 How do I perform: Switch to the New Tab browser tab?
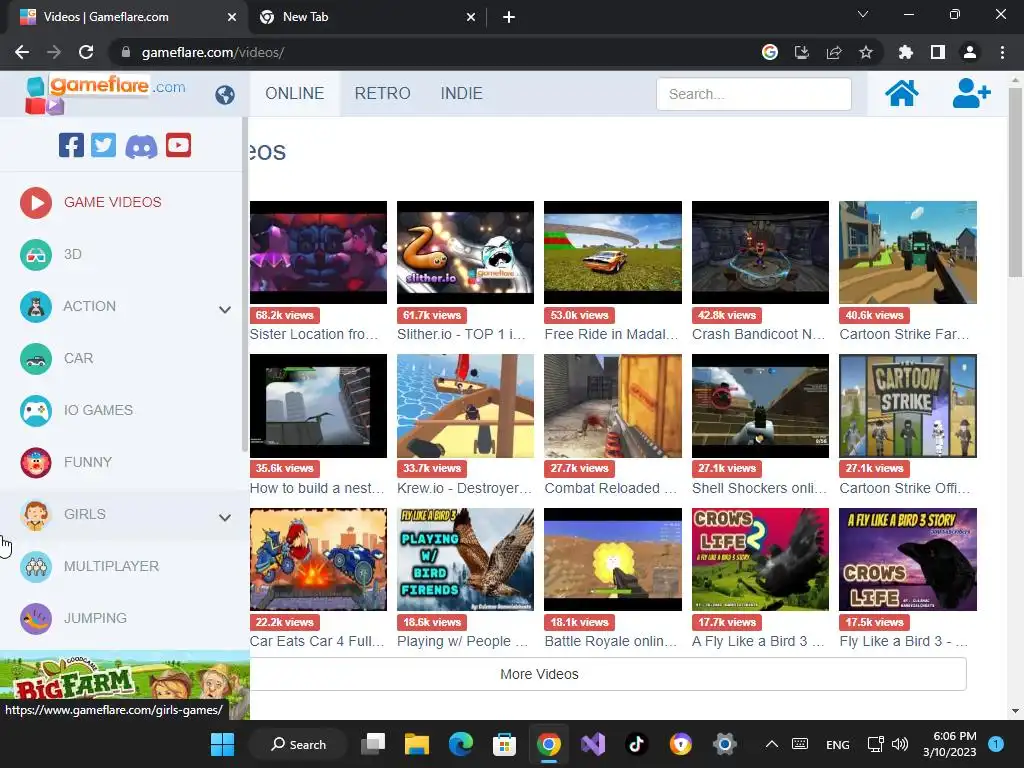pyautogui.click(x=367, y=17)
